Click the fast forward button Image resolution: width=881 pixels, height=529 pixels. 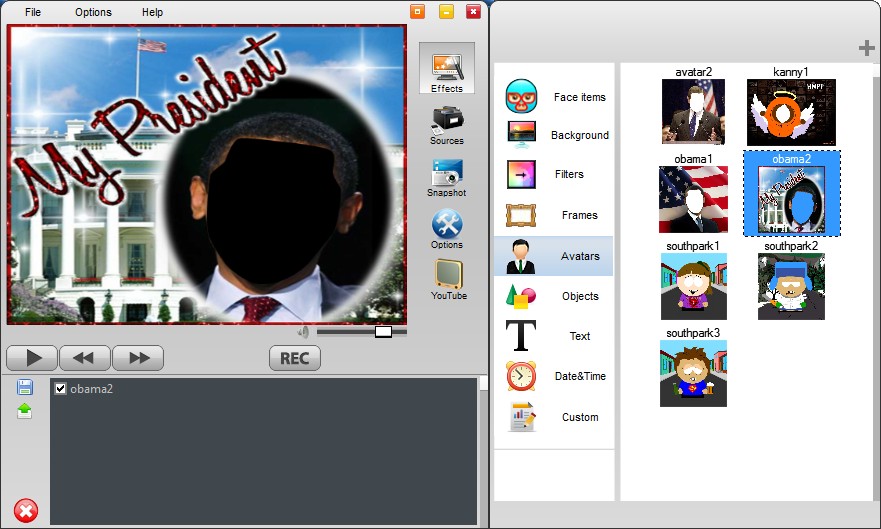[138, 358]
